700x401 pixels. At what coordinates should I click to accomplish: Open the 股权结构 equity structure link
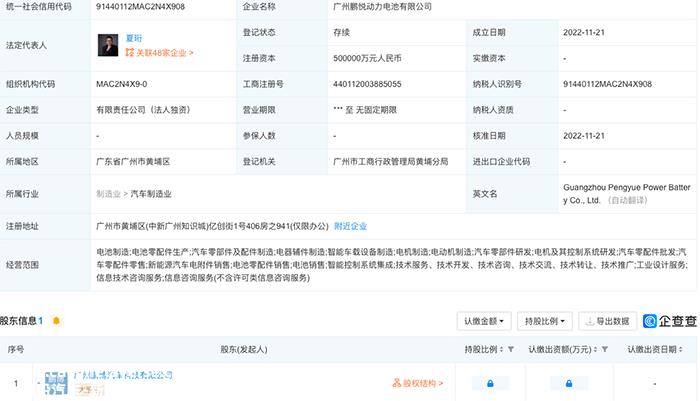point(418,383)
